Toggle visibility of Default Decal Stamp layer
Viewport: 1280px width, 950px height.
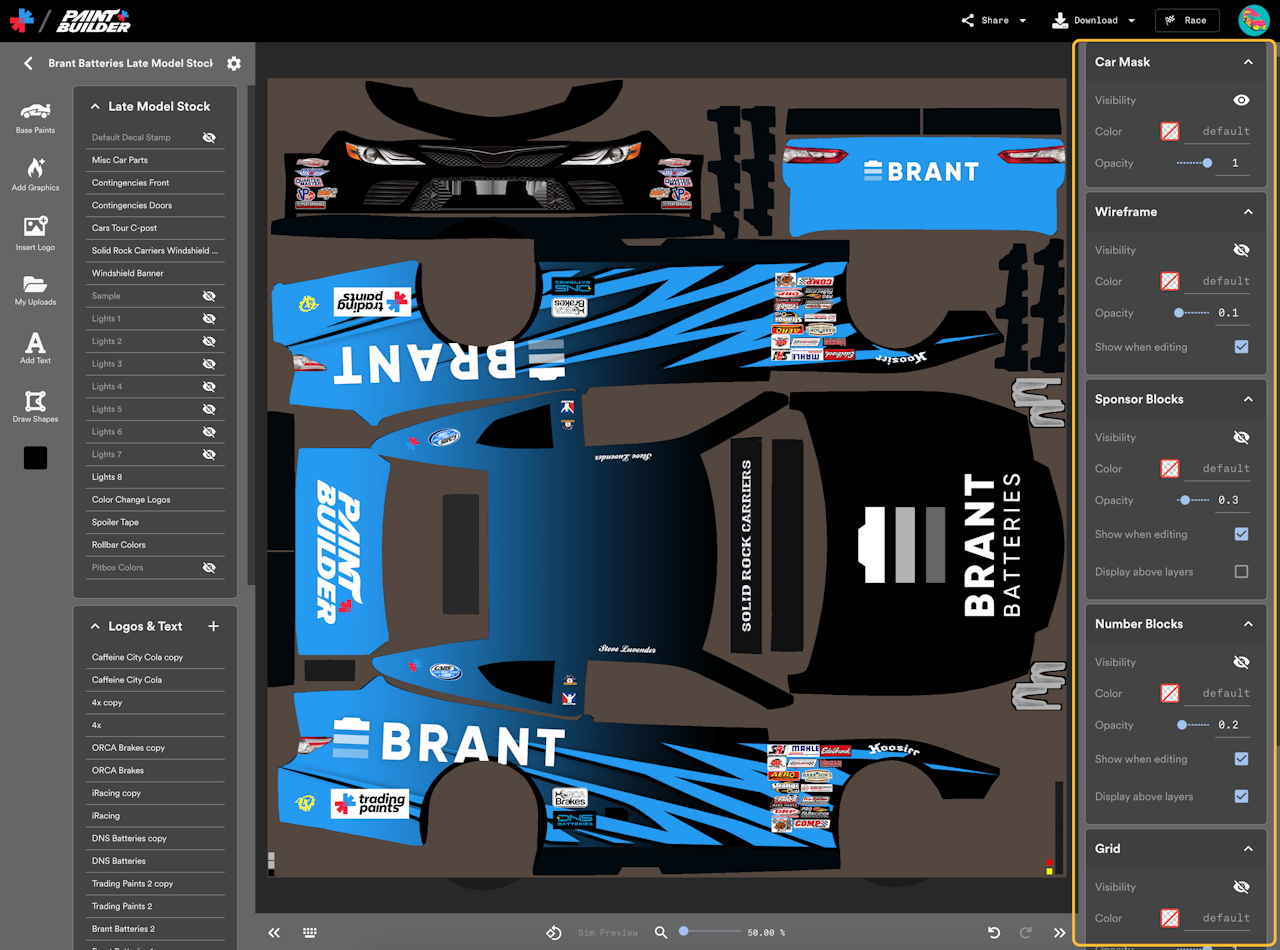[209, 137]
